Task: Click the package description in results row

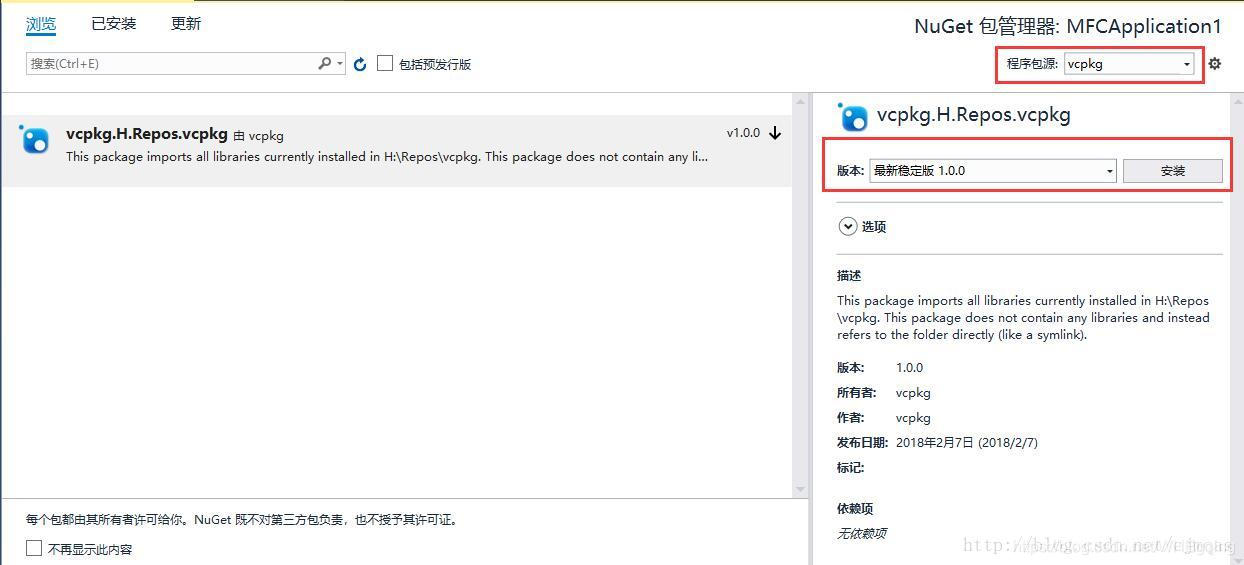Action: 387,157
